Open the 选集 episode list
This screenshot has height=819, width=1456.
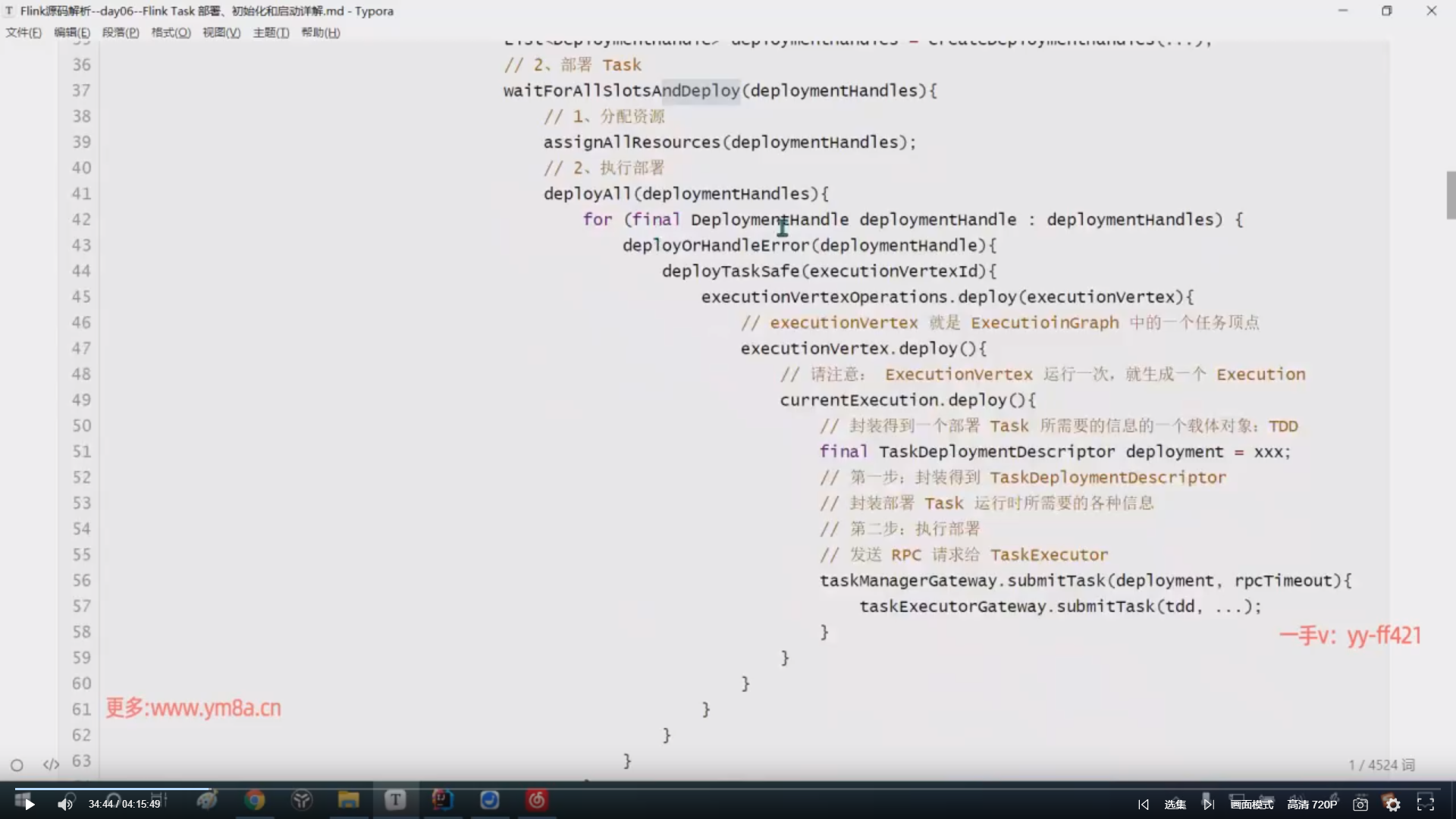click(x=1175, y=805)
